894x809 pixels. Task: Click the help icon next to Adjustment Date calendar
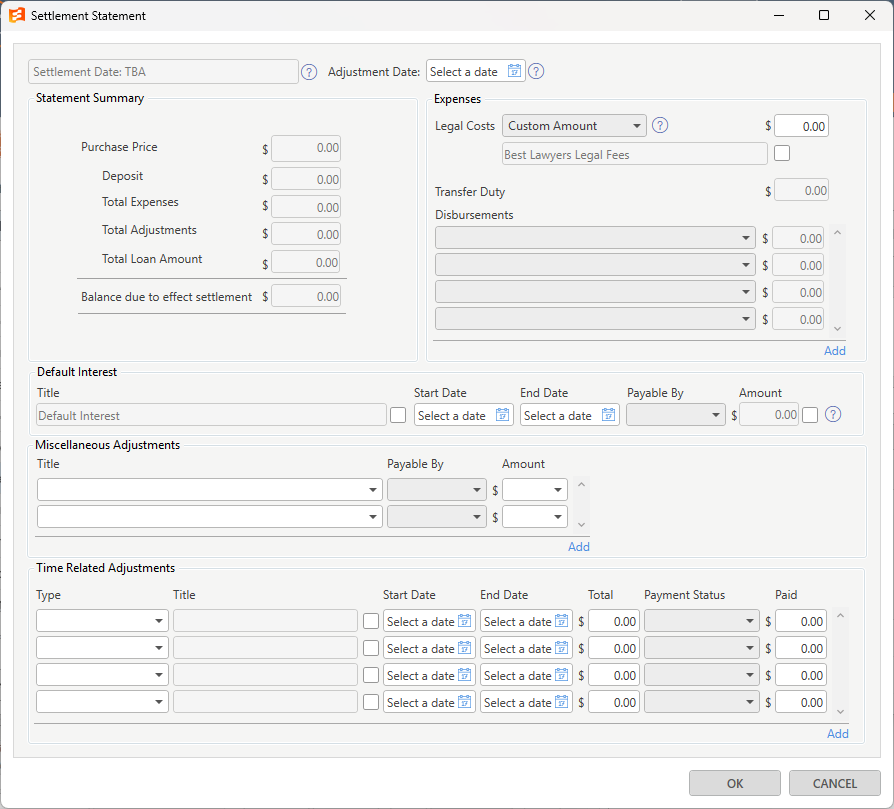point(536,71)
